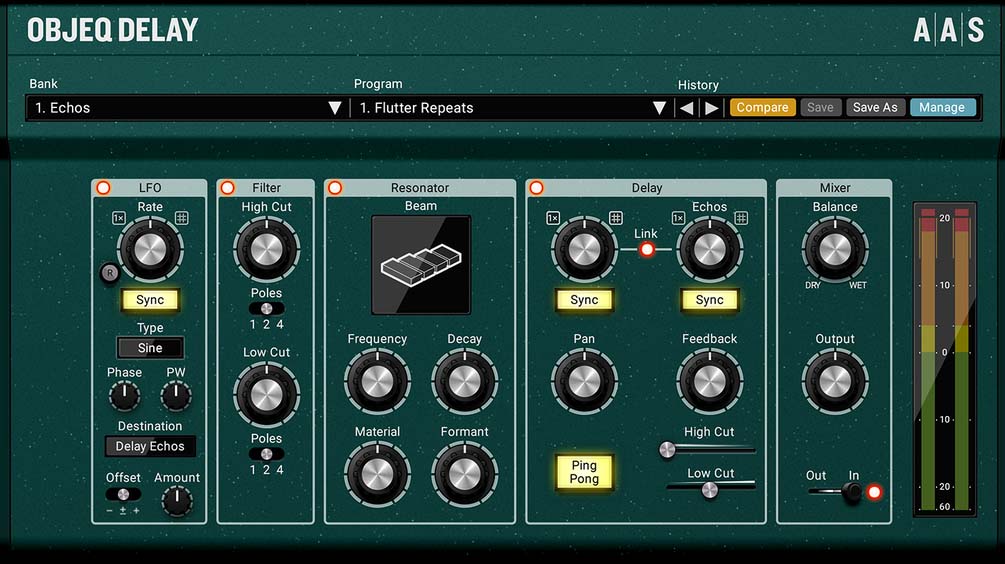The height and width of the screenshot is (564, 1005).
Task: Open the LFO Destination Delay Echos selector
Action: [x=150, y=446]
